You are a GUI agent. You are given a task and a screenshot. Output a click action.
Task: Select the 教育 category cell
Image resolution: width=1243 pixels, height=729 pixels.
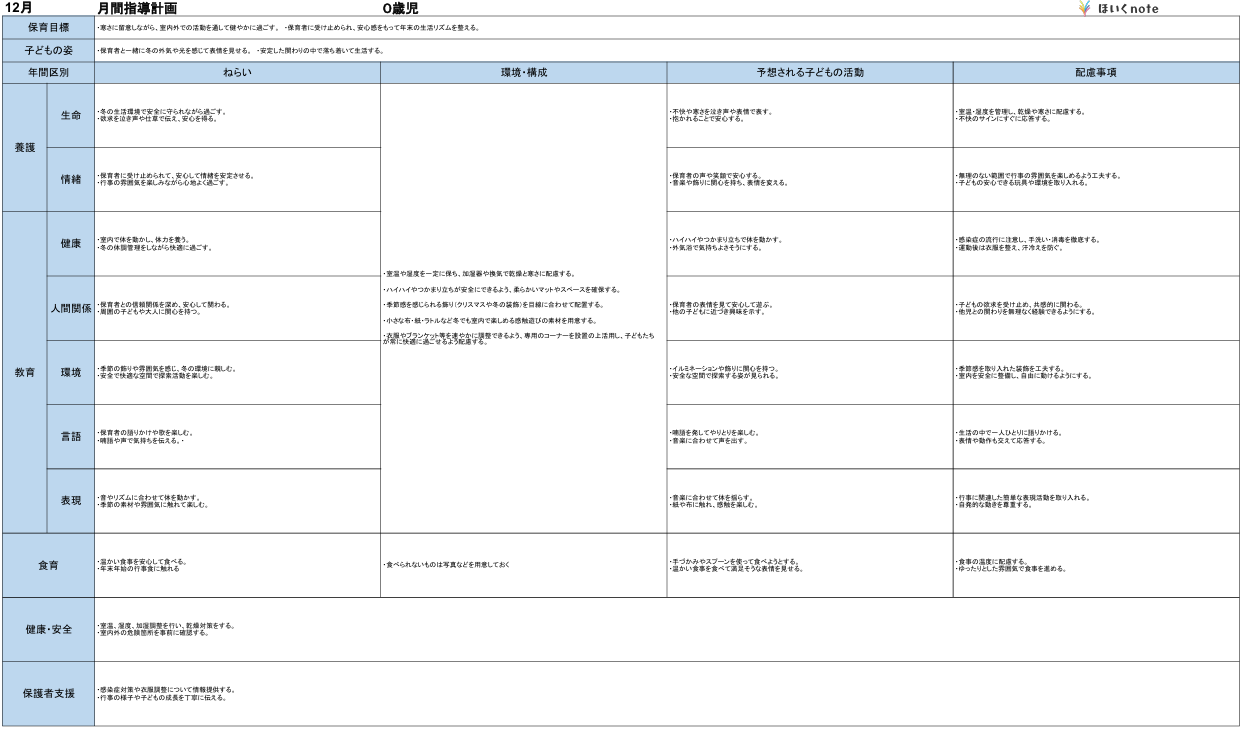point(24,372)
